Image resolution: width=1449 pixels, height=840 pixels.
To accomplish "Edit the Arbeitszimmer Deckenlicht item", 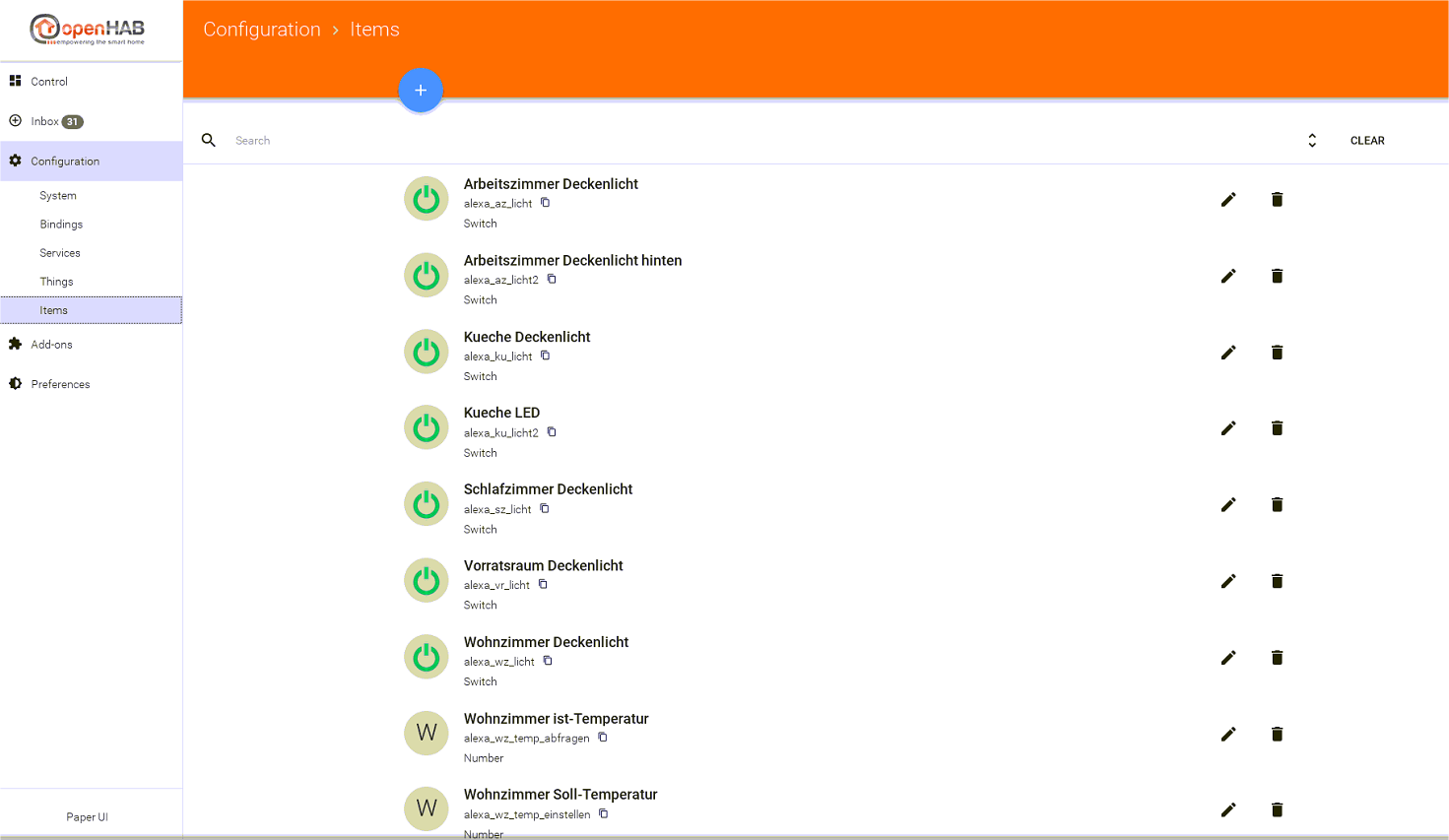I will 1228,200.
